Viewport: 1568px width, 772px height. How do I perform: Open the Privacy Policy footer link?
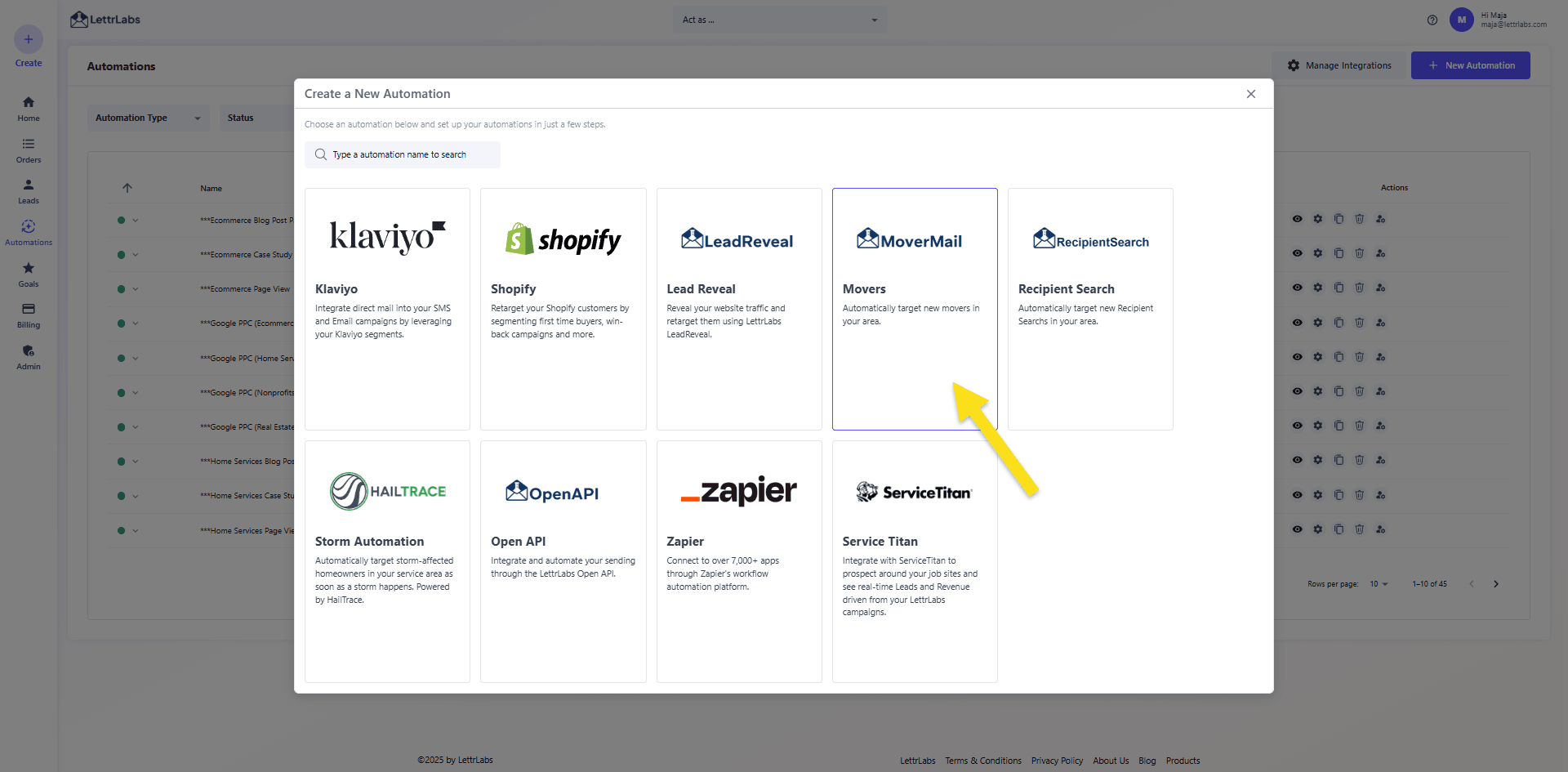point(1057,761)
